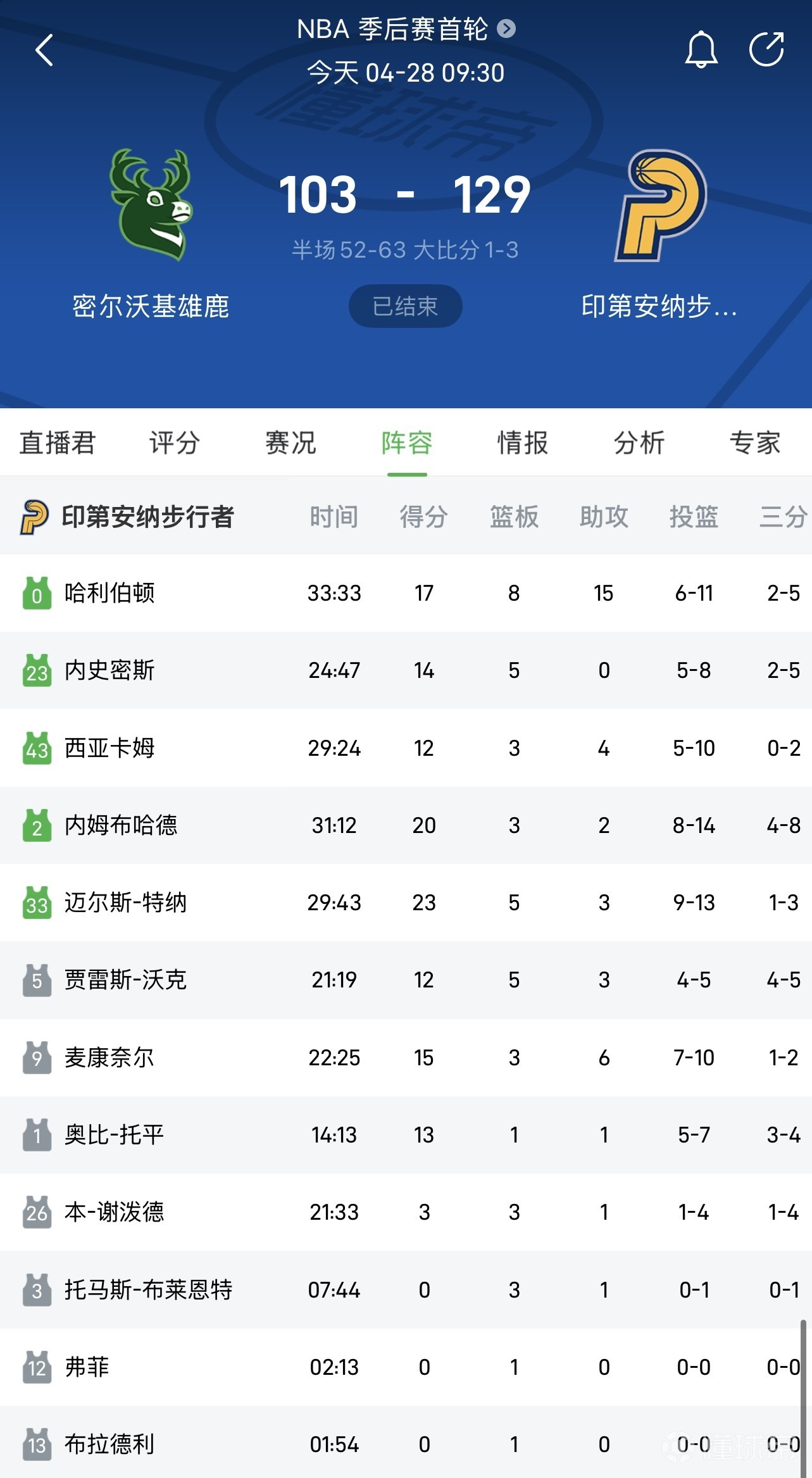Screen dimensions: 812x1478
Task: Click the back arrow at top left
Action: click(44, 50)
